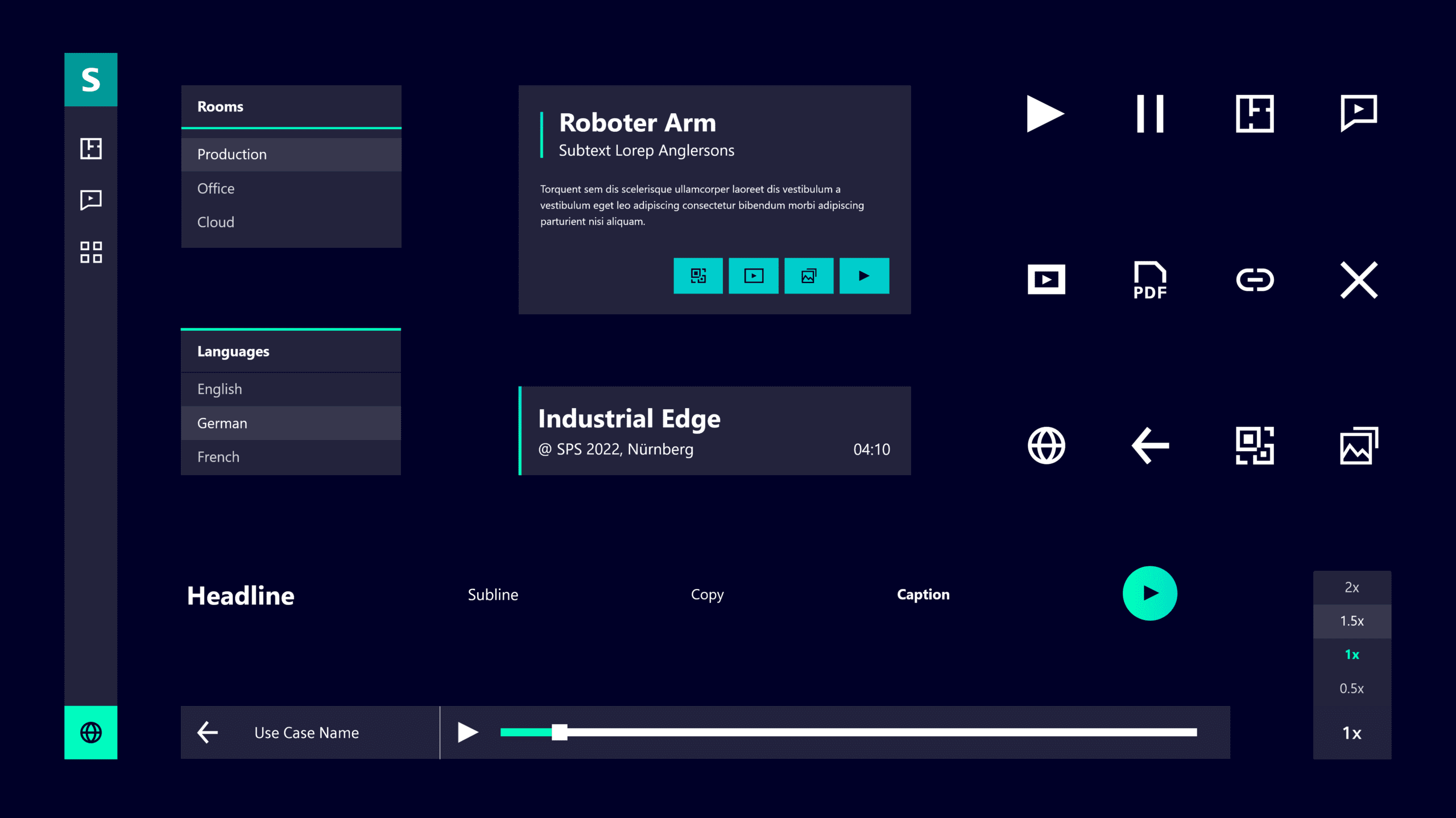Click the white unplayed part of progress bar
The height and width of the screenshot is (818, 1456).
882,732
